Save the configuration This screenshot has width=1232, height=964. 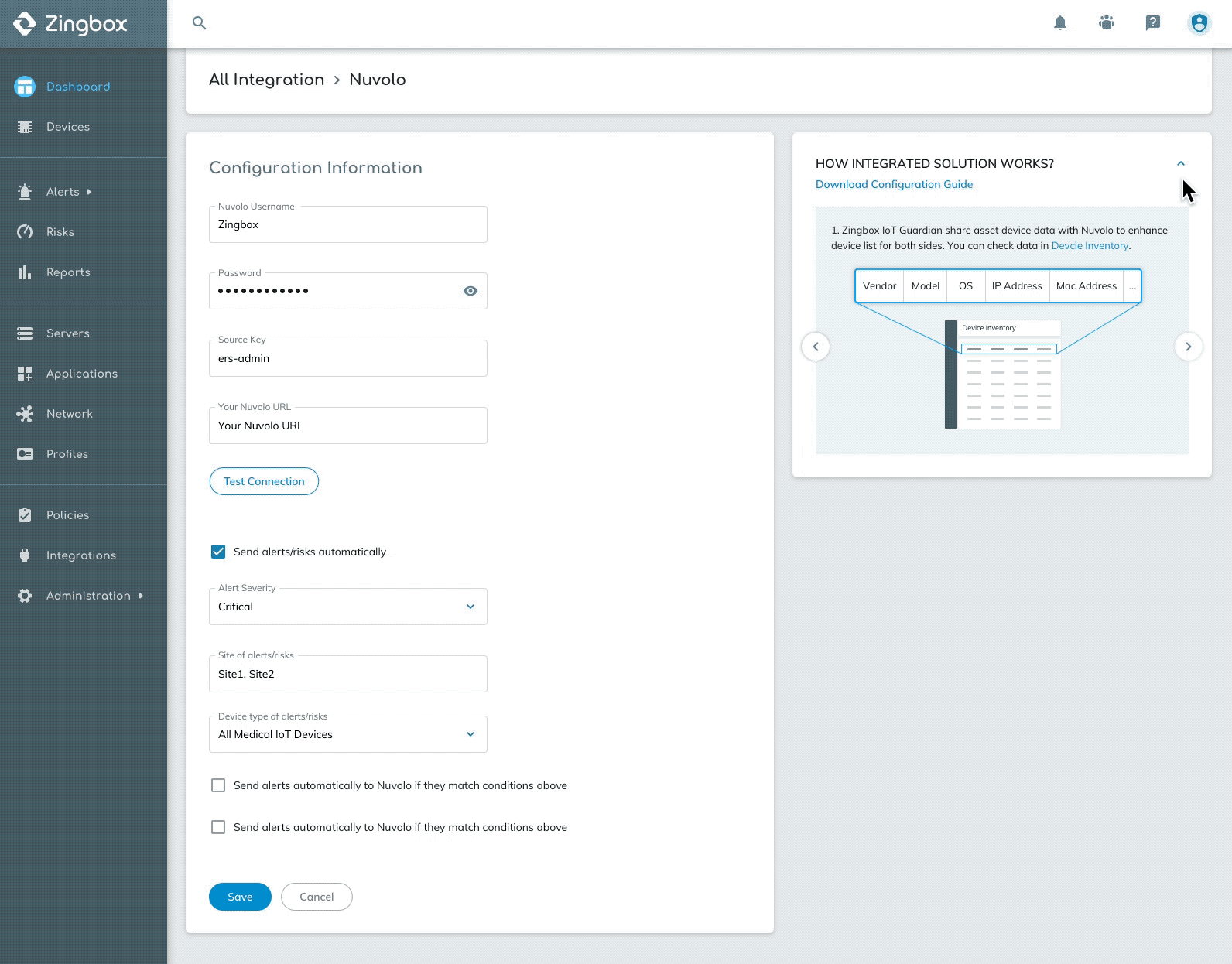tap(240, 897)
